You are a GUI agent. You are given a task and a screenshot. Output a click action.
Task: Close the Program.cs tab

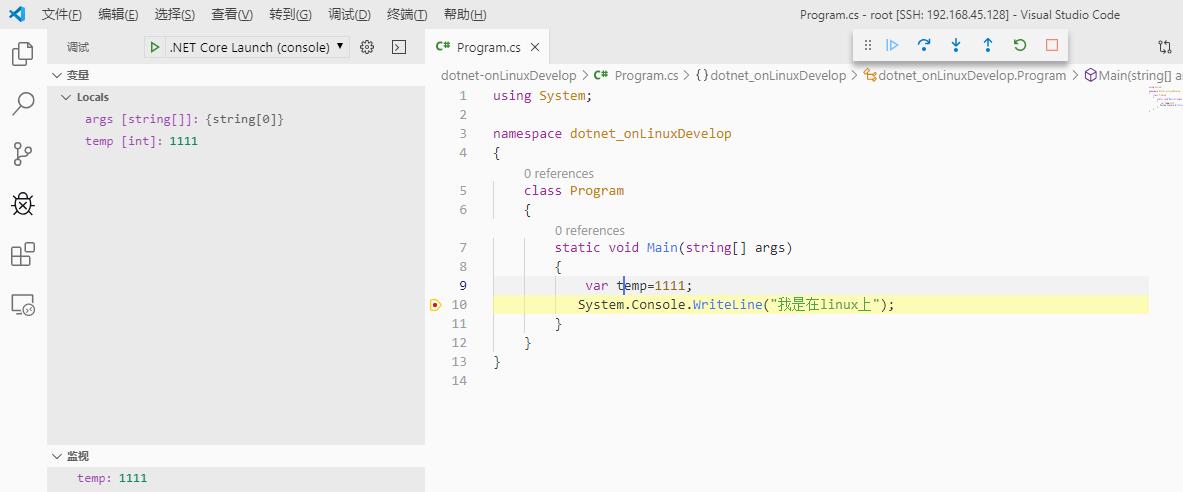tap(535, 47)
